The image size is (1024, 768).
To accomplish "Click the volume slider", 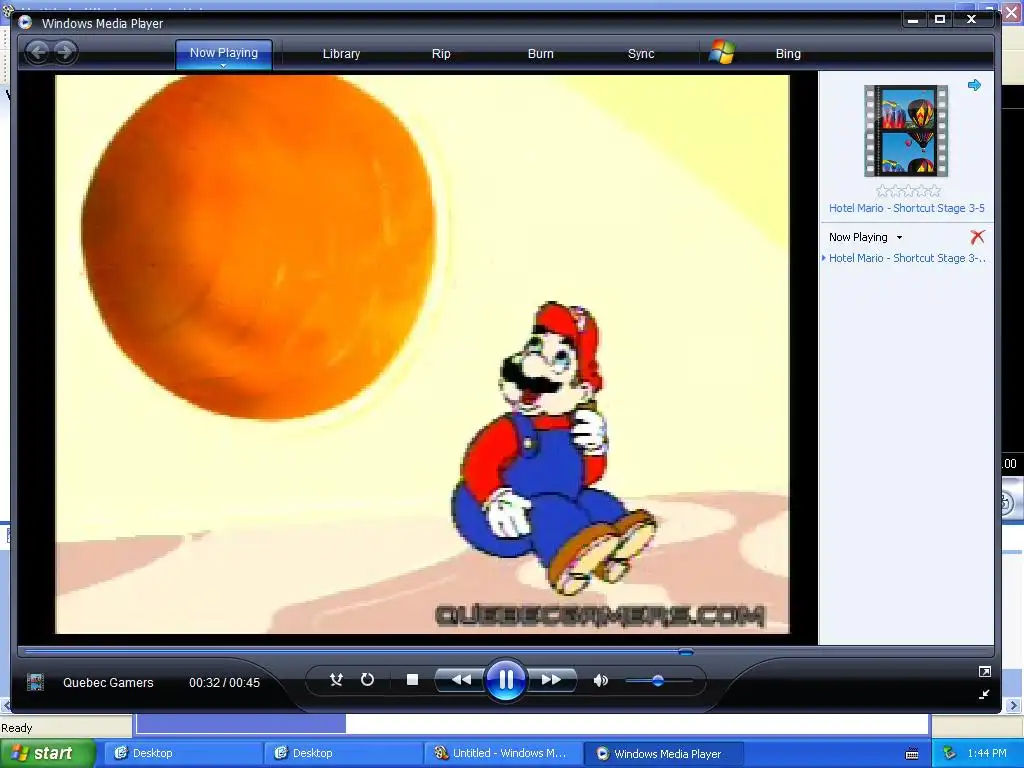I will [658, 680].
